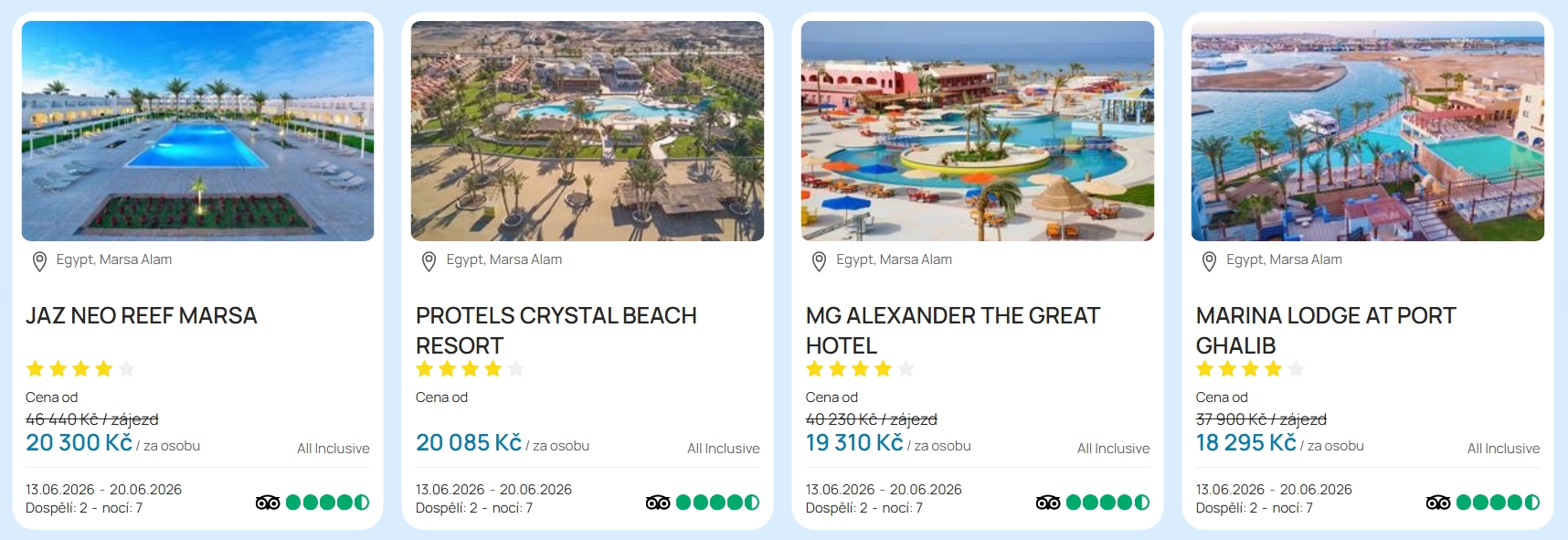The height and width of the screenshot is (540, 1568).
Task: Click green rating bubbles on Marina Lodge card
Action: [1498, 503]
